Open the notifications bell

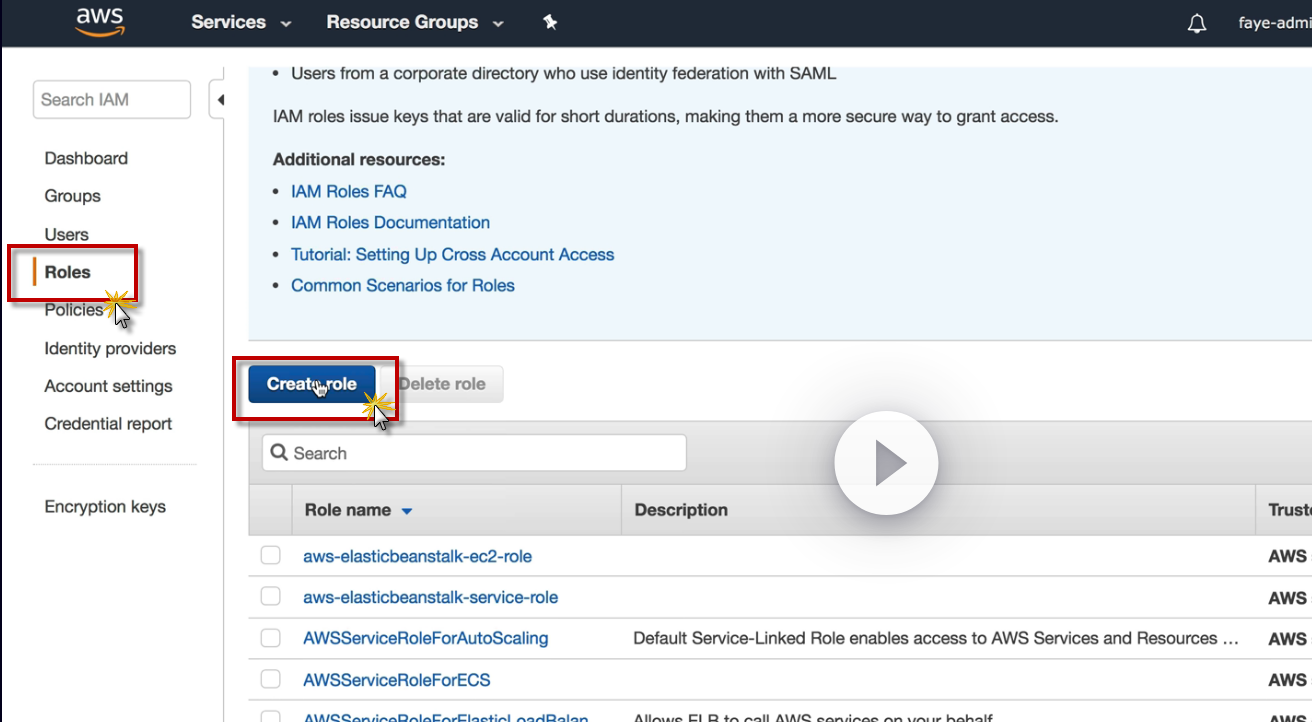tap(1197, 24)
